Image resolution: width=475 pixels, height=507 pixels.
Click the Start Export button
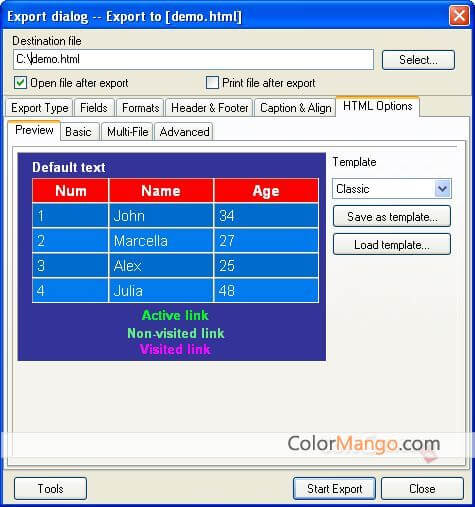(334, 489)
